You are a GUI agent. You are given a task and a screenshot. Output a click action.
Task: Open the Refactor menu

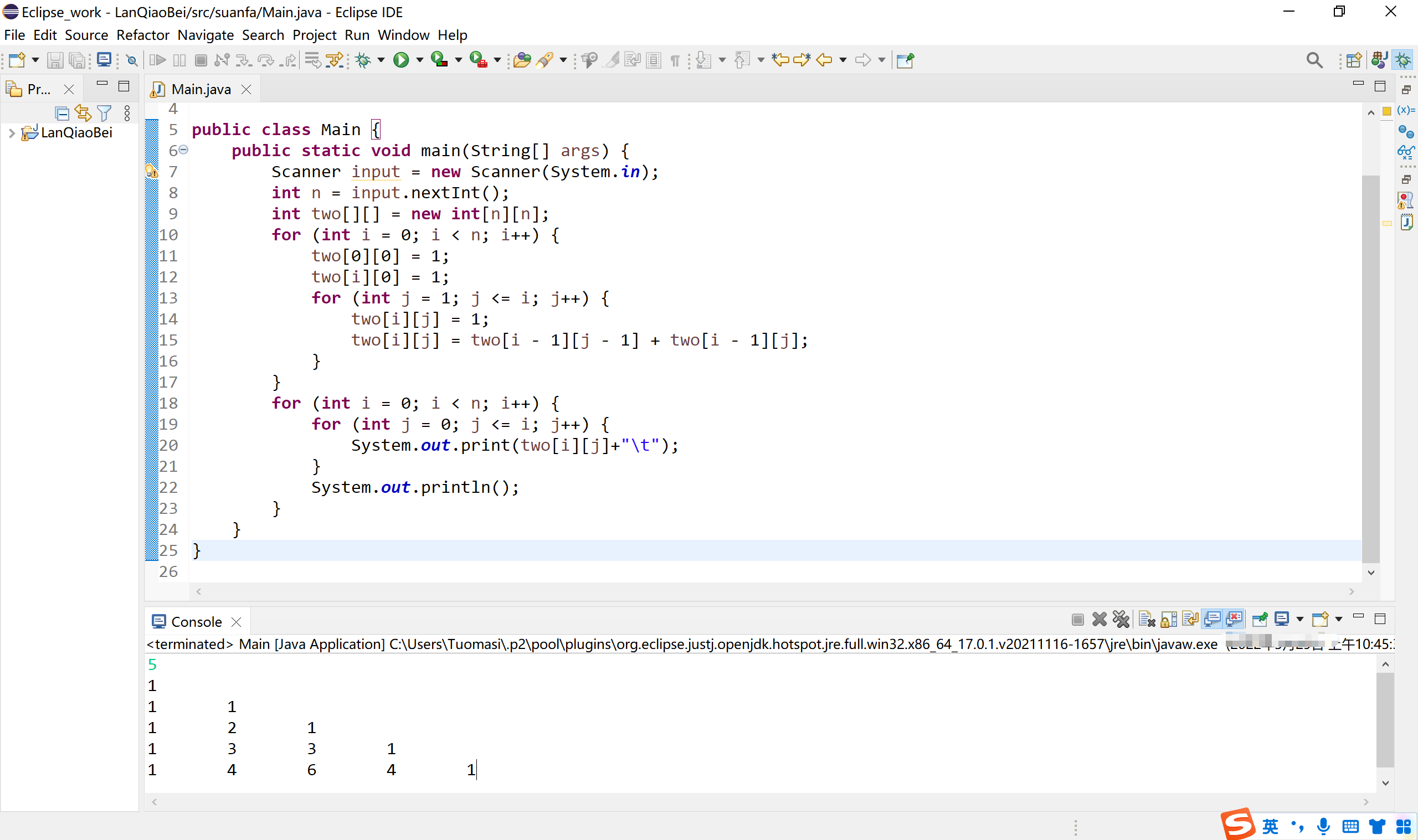[142, 35]
